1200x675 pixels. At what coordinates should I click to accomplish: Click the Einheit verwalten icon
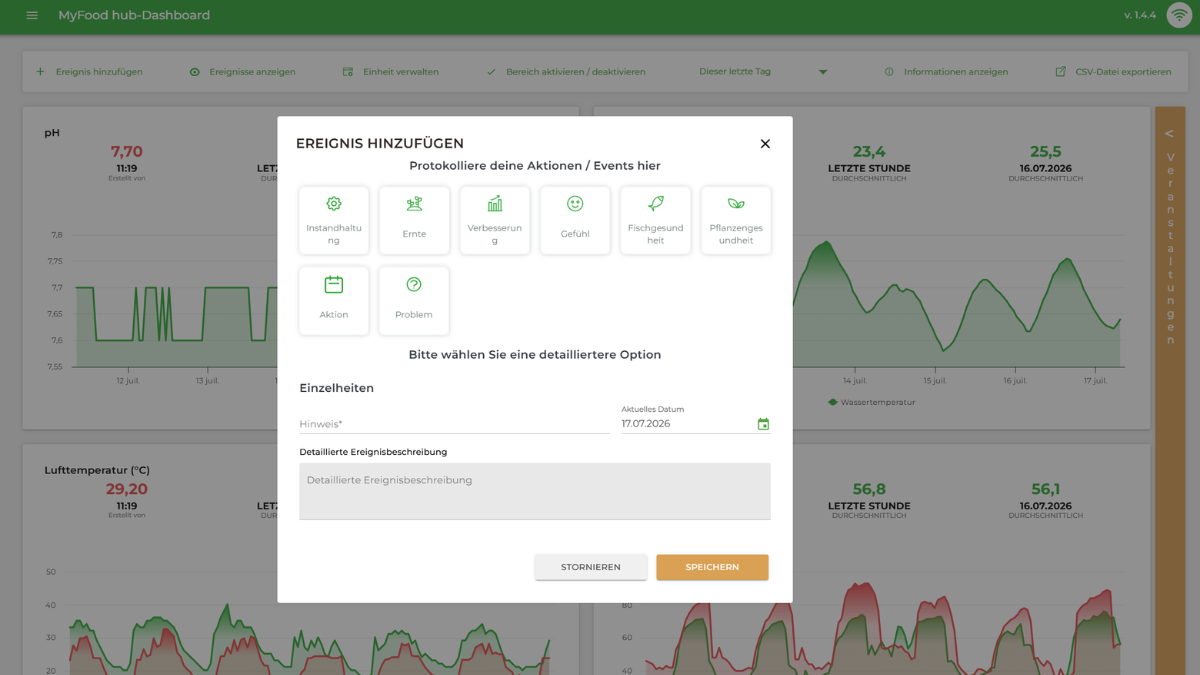[x=348, y=72]
